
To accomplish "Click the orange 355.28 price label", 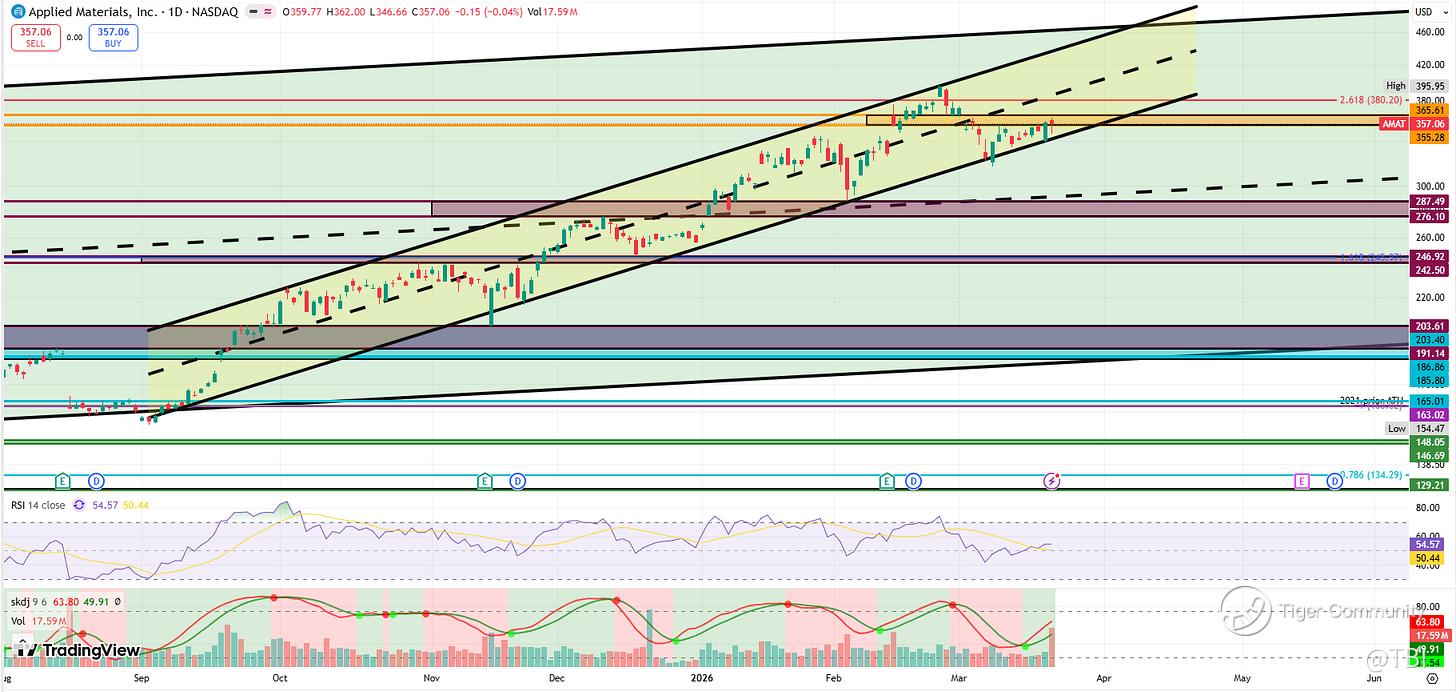I will tap(1430, 138).
